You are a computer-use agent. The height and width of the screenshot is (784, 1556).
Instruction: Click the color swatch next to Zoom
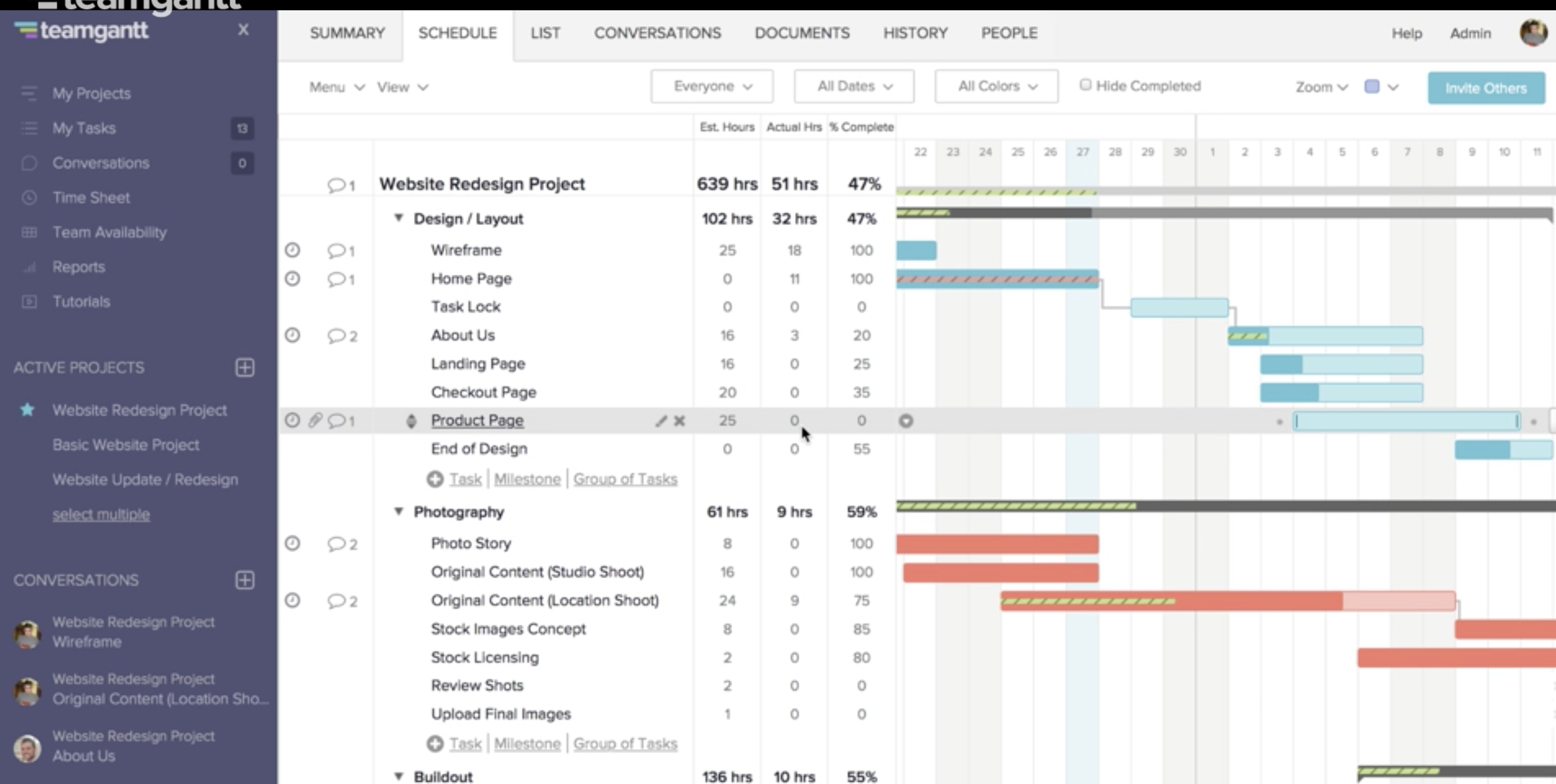click(1372, 86)
